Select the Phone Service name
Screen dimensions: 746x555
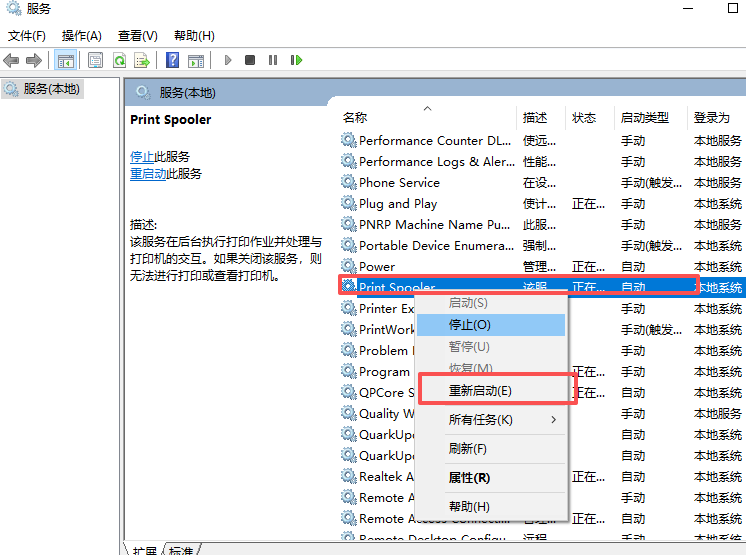[x=399, y=183]
